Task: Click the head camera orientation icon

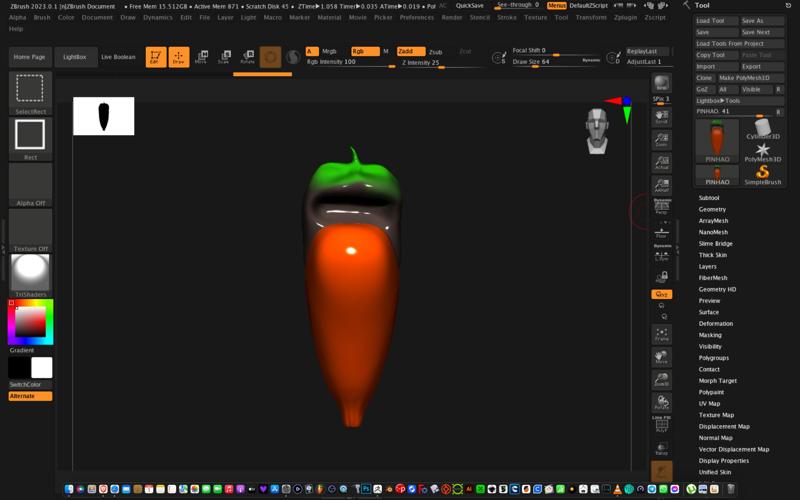Action: pyautogui.click(x=597, y=131)
